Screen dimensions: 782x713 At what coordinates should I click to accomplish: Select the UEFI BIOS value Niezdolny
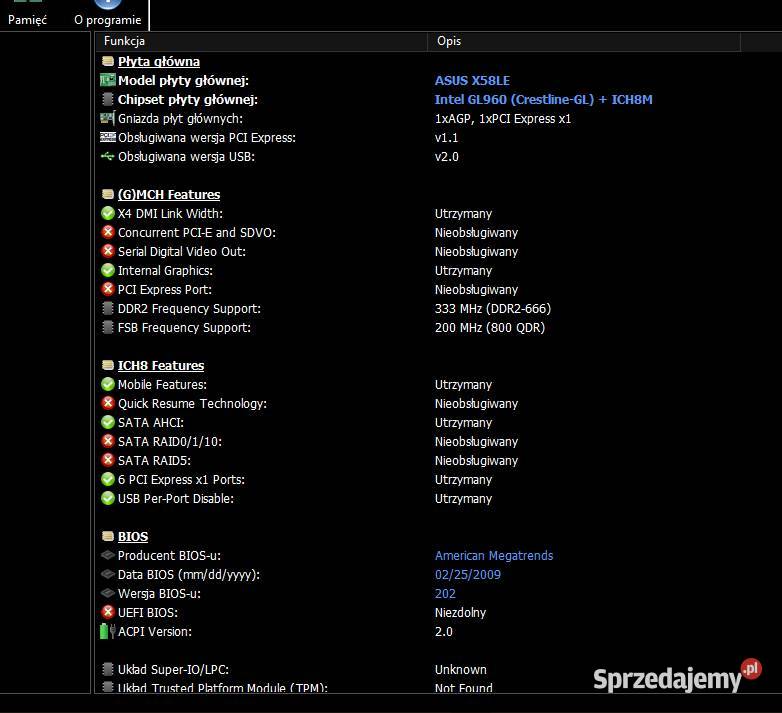[460, 613]
